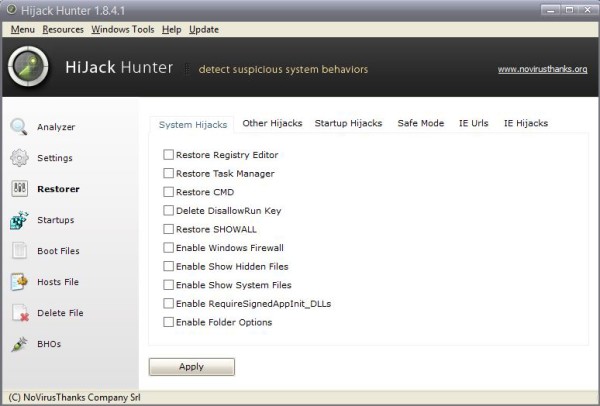Screen dimensions: 600x406
Task: Check Enable Show Hidden Files
Action: coord(168,266)
